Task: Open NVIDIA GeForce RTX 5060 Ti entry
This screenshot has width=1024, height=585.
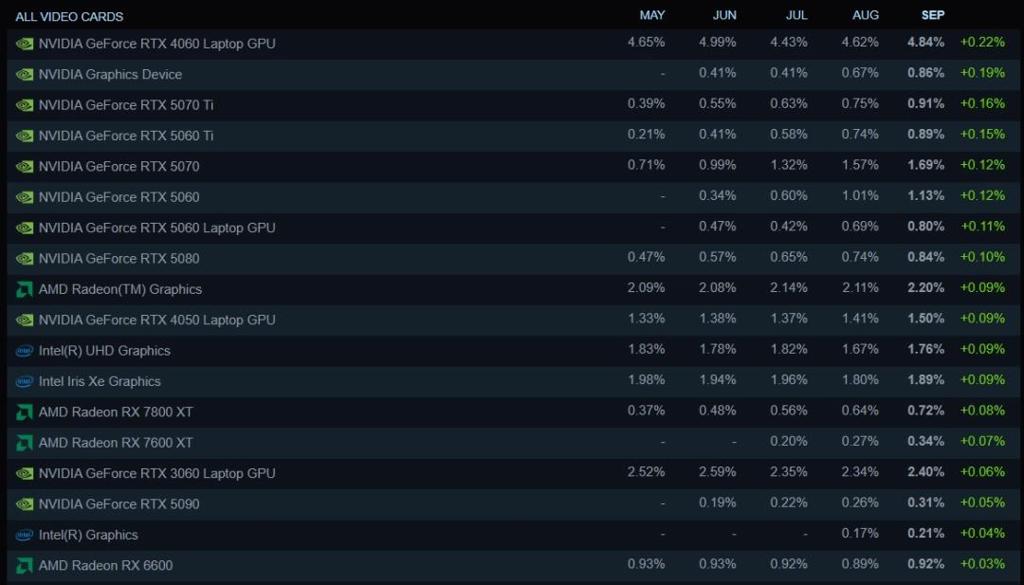Action: coord(126,136)
